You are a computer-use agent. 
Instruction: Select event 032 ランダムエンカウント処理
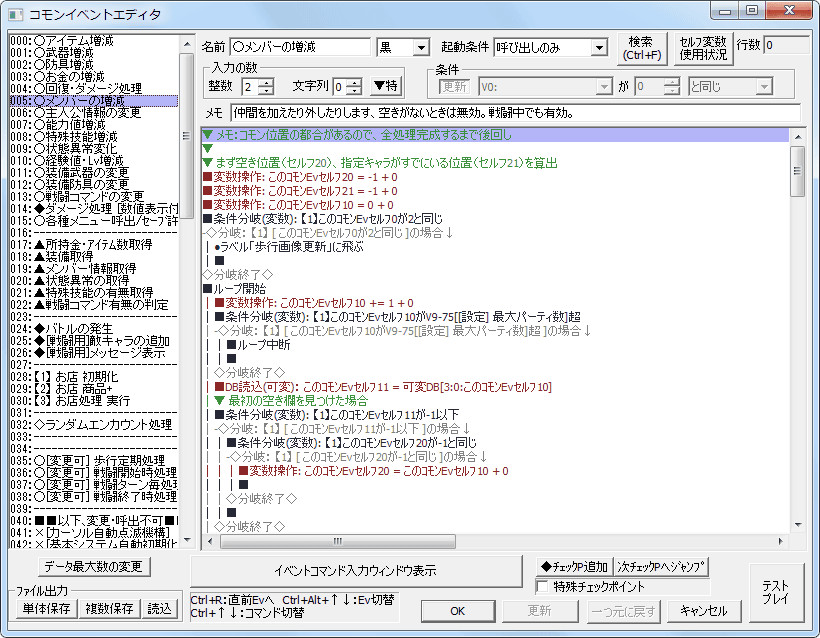click(90, 425)
